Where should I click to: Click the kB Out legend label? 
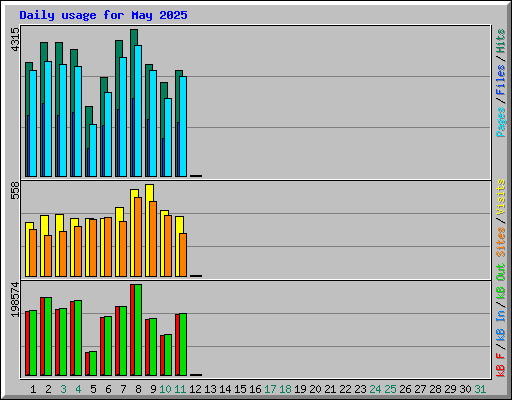point(500,282)
